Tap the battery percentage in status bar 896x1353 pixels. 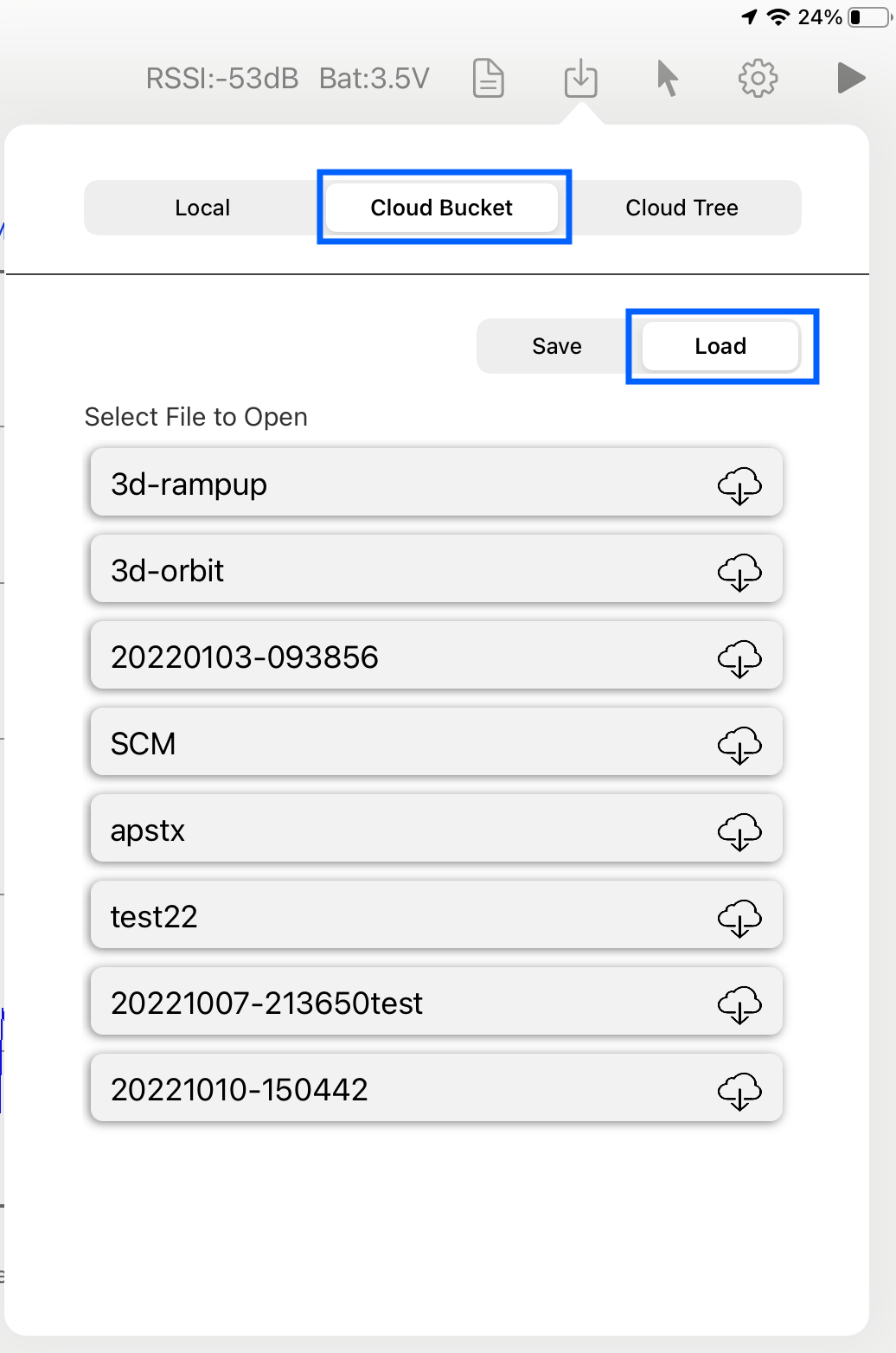click(x=820, y=17)
